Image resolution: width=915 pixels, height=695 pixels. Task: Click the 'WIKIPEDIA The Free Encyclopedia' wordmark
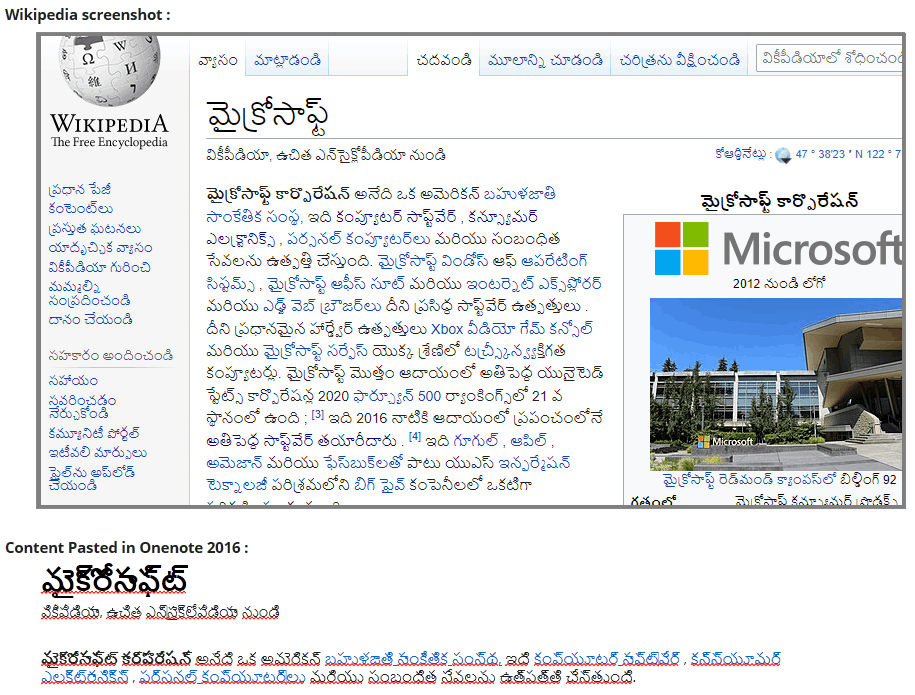pos(109,131)
